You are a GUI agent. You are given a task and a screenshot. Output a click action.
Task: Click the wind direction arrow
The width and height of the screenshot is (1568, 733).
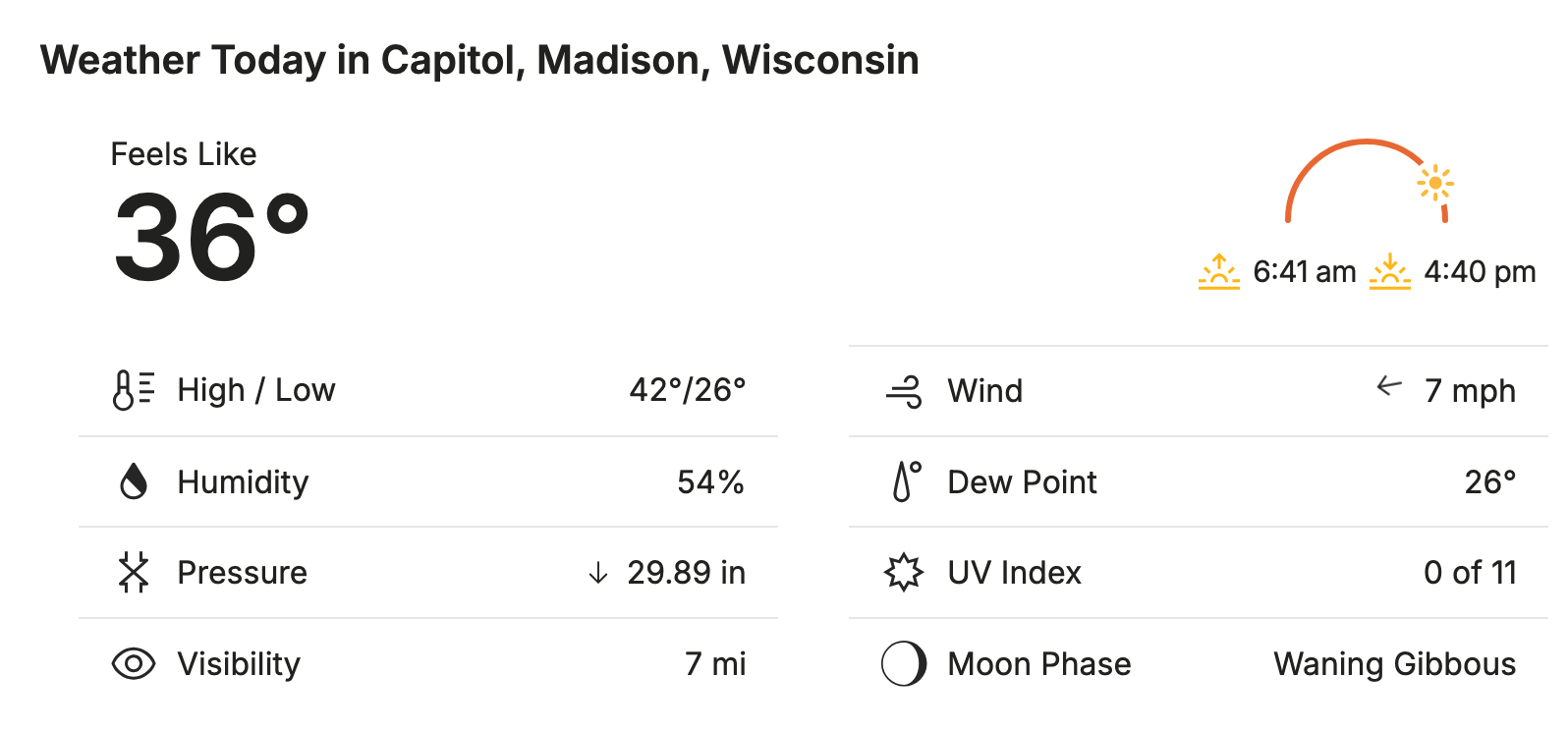(1389, 386)
